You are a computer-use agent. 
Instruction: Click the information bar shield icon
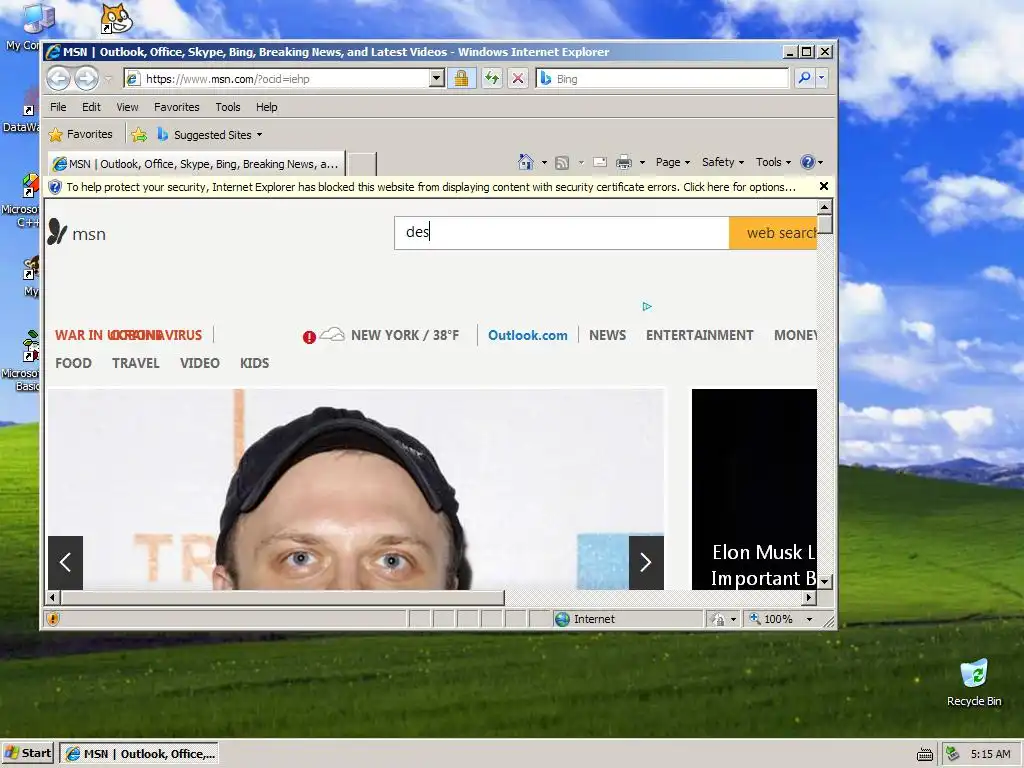click(55, 187)
